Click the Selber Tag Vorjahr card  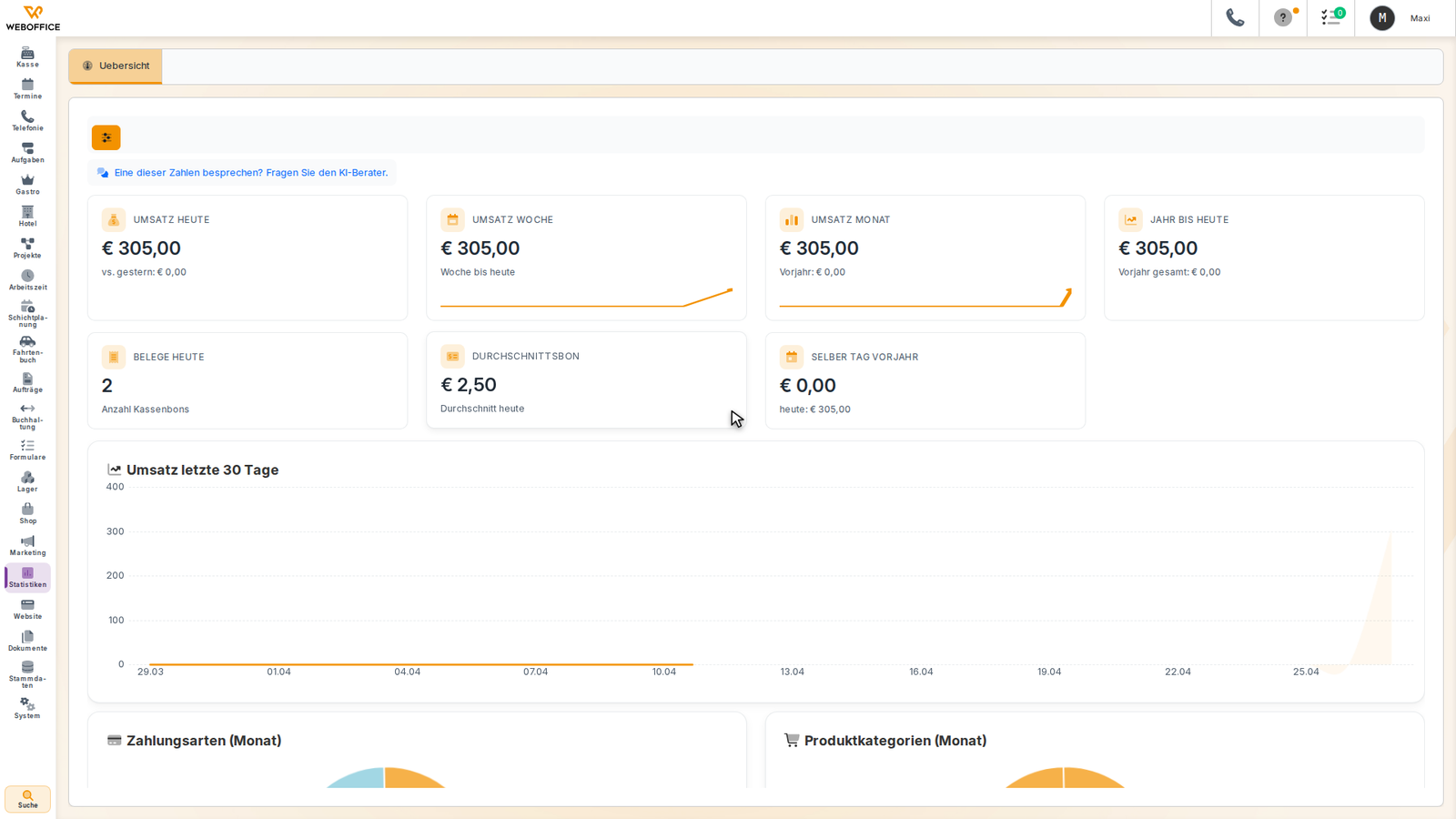[x=925, y=380]
